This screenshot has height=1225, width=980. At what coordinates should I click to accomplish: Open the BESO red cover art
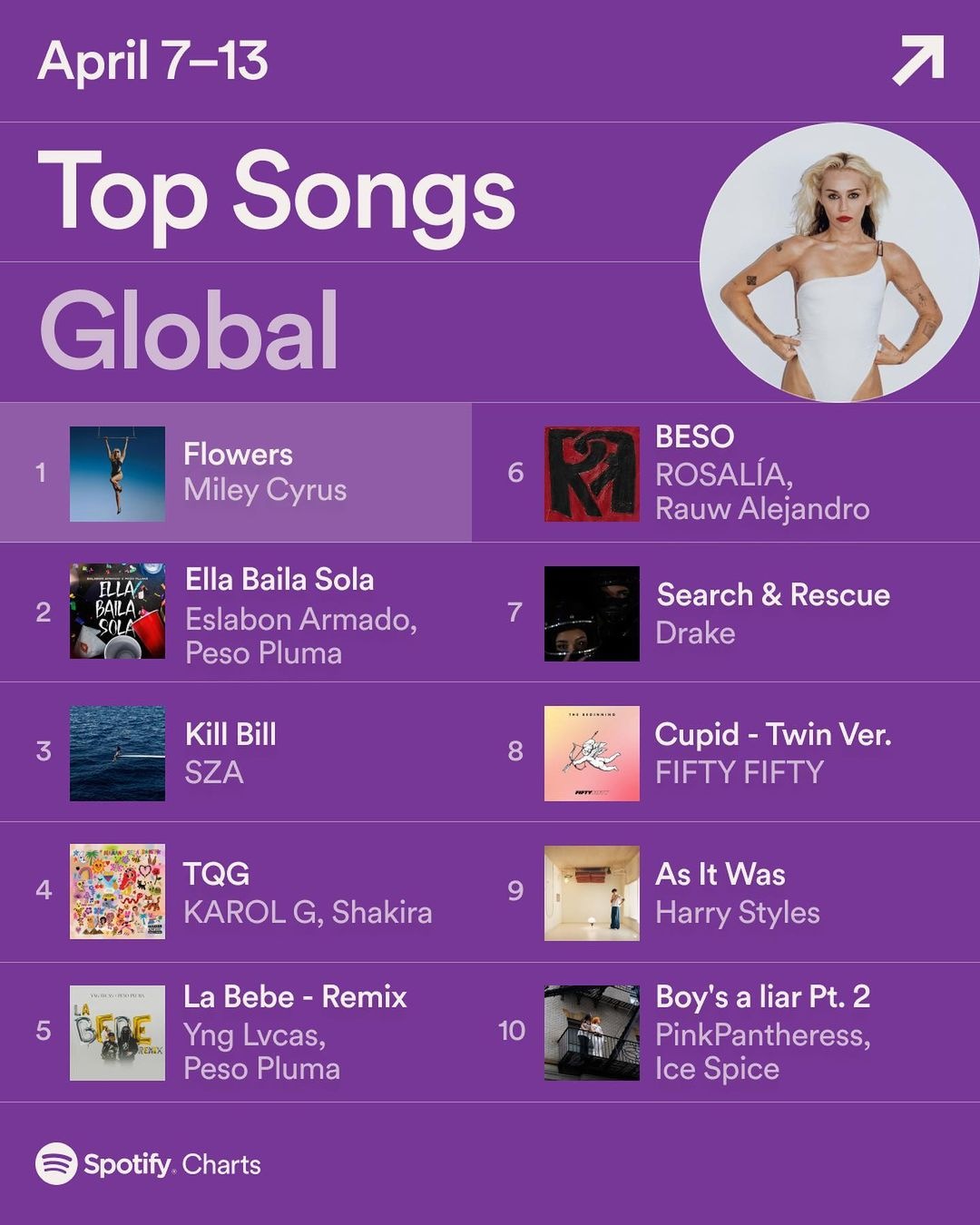[592, 474]
